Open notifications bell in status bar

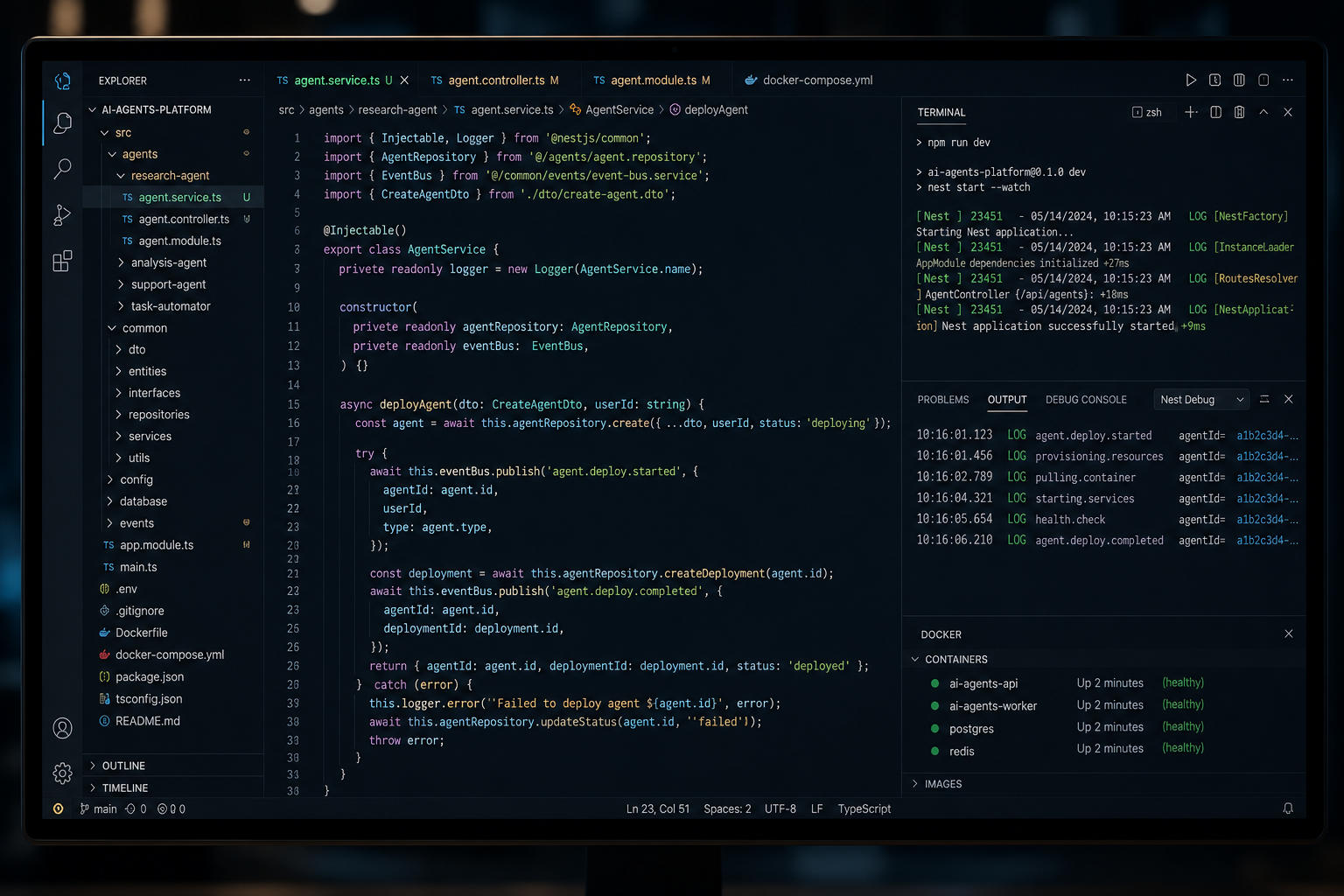pyautogui.click(x=1288, y=808)
